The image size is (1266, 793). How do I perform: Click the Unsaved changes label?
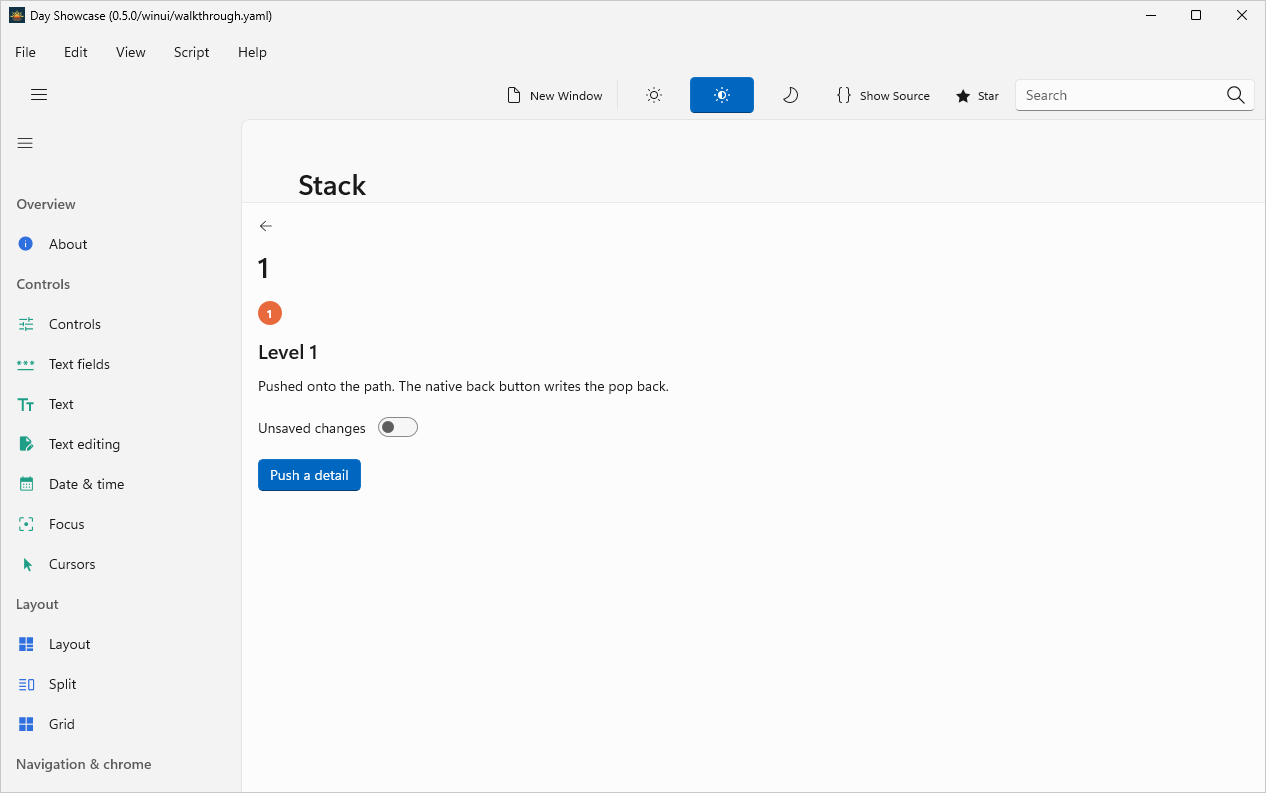click(312, 428)
